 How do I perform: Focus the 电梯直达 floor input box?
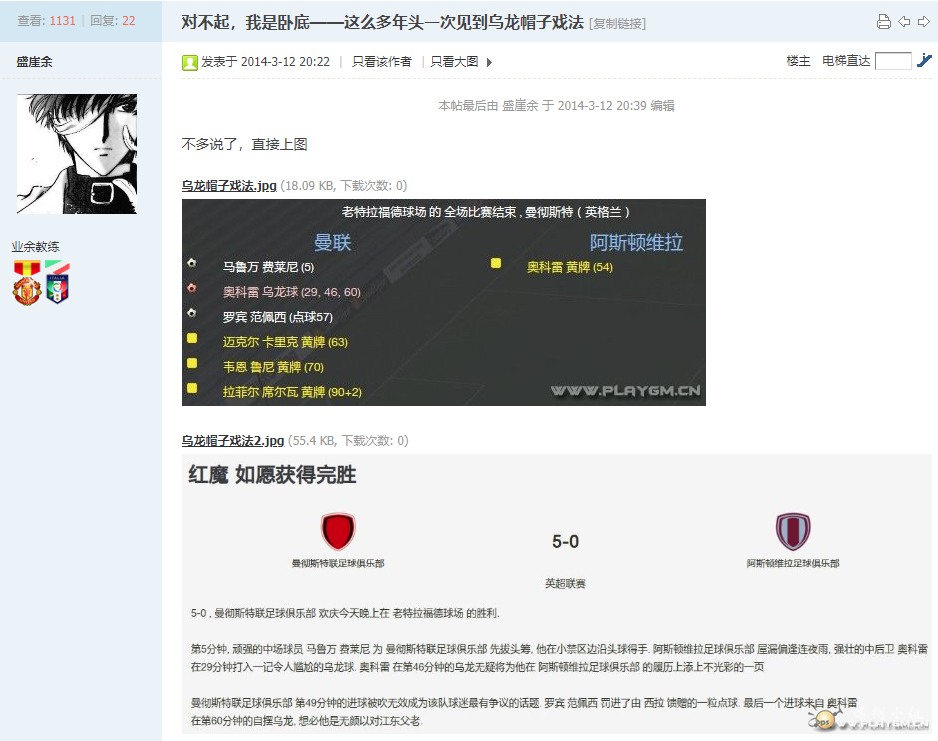[893, 61]
